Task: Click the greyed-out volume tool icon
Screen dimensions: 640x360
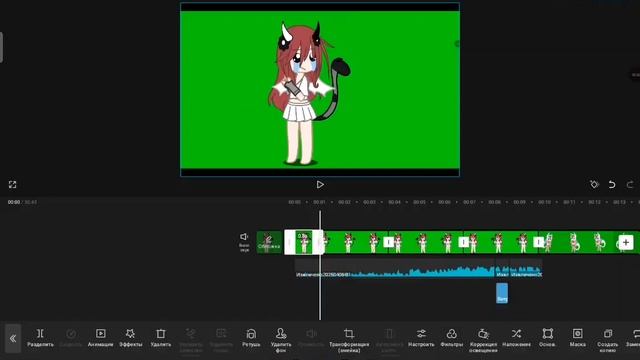Action: pos(311,334)
